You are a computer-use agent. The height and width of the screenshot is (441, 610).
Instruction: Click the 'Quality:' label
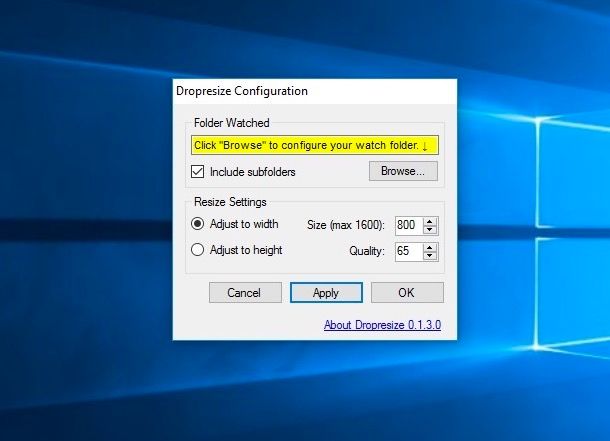tap(366, 251)
